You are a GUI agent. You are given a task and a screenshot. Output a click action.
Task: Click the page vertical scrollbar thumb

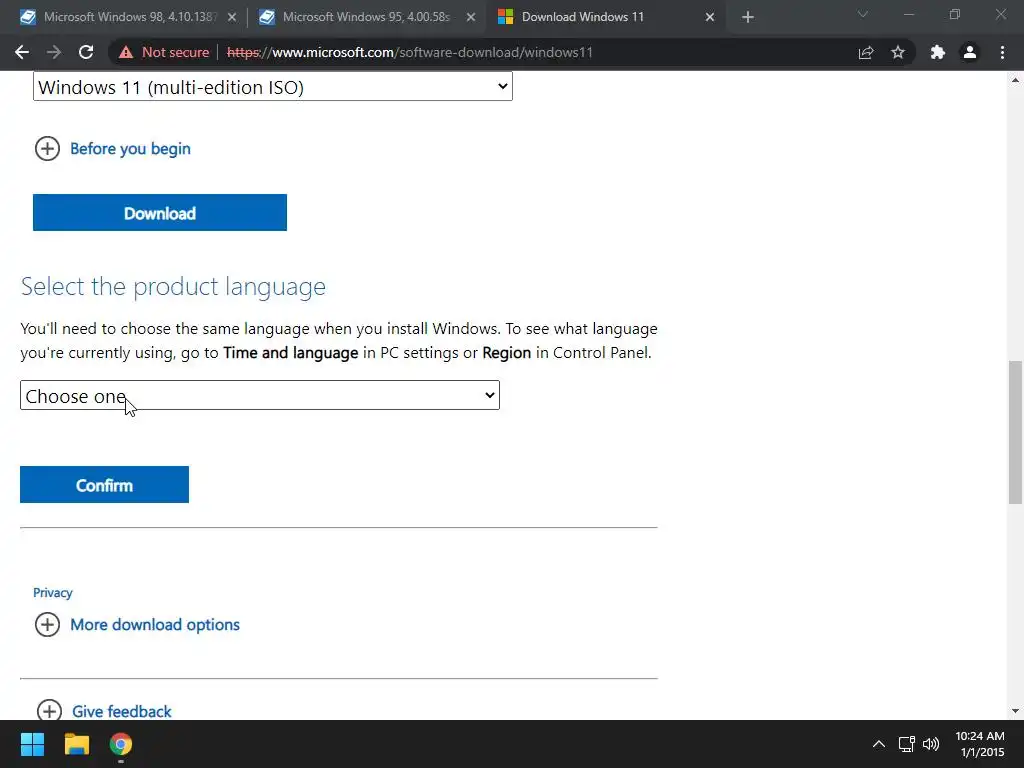(x=1015, y=432)
